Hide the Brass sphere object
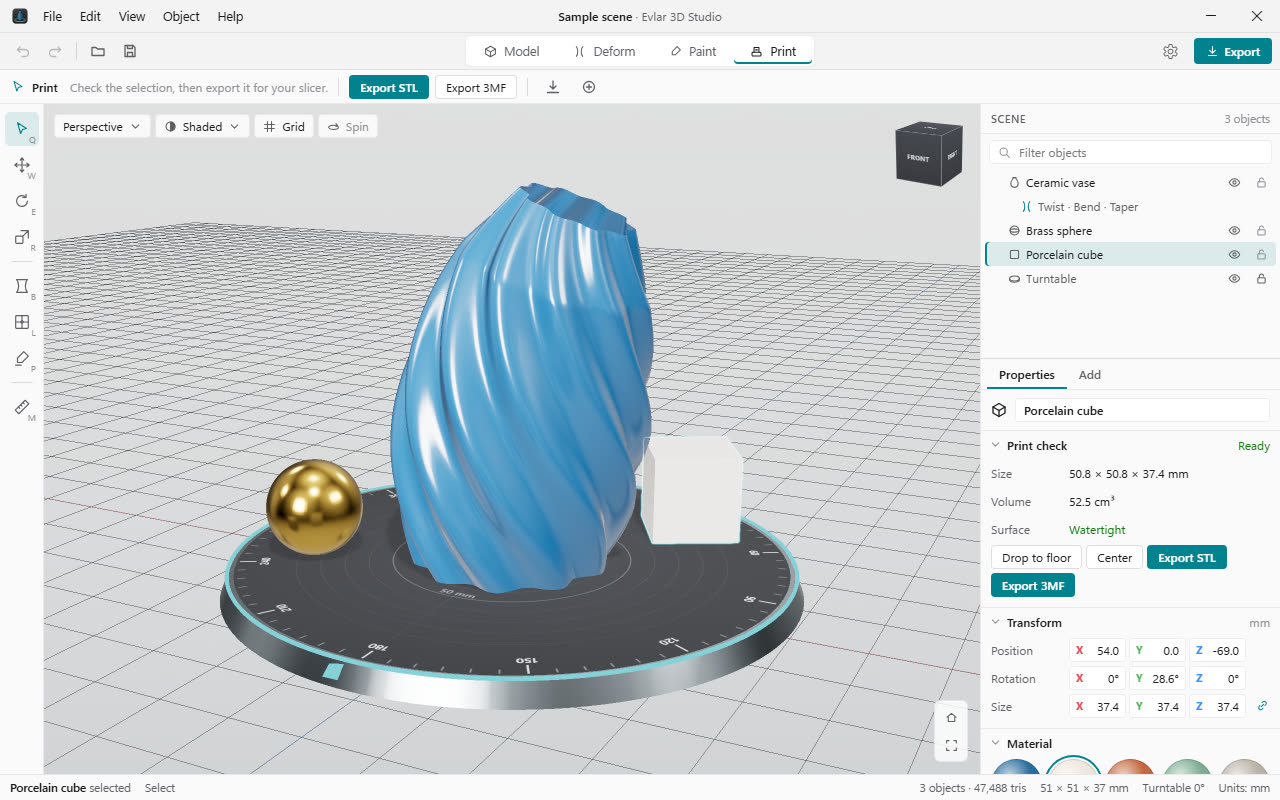 pyautogui.click(x=1234, y=231)
